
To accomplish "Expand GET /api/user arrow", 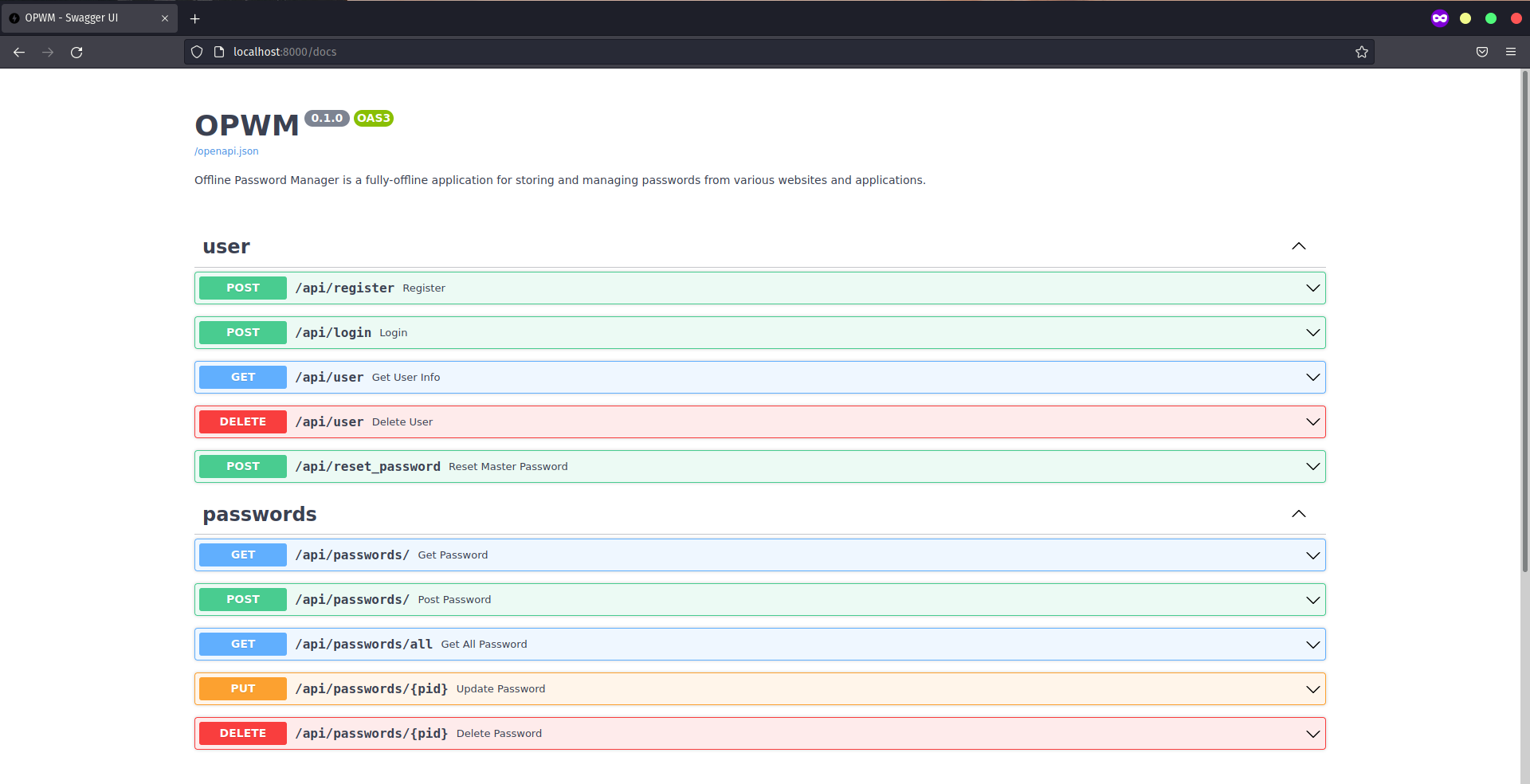I will click(1312, 377).
